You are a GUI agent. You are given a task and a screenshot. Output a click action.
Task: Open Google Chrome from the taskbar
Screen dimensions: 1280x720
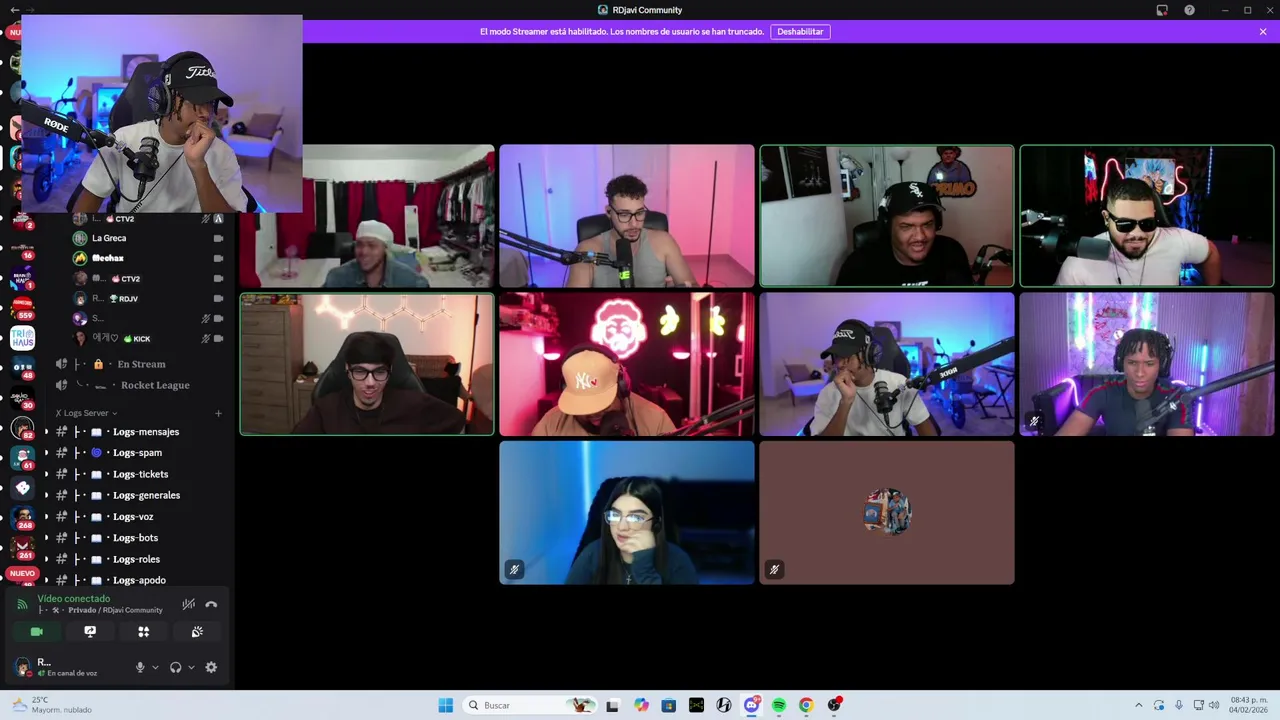pyautogui.click(x=806, y=705)
